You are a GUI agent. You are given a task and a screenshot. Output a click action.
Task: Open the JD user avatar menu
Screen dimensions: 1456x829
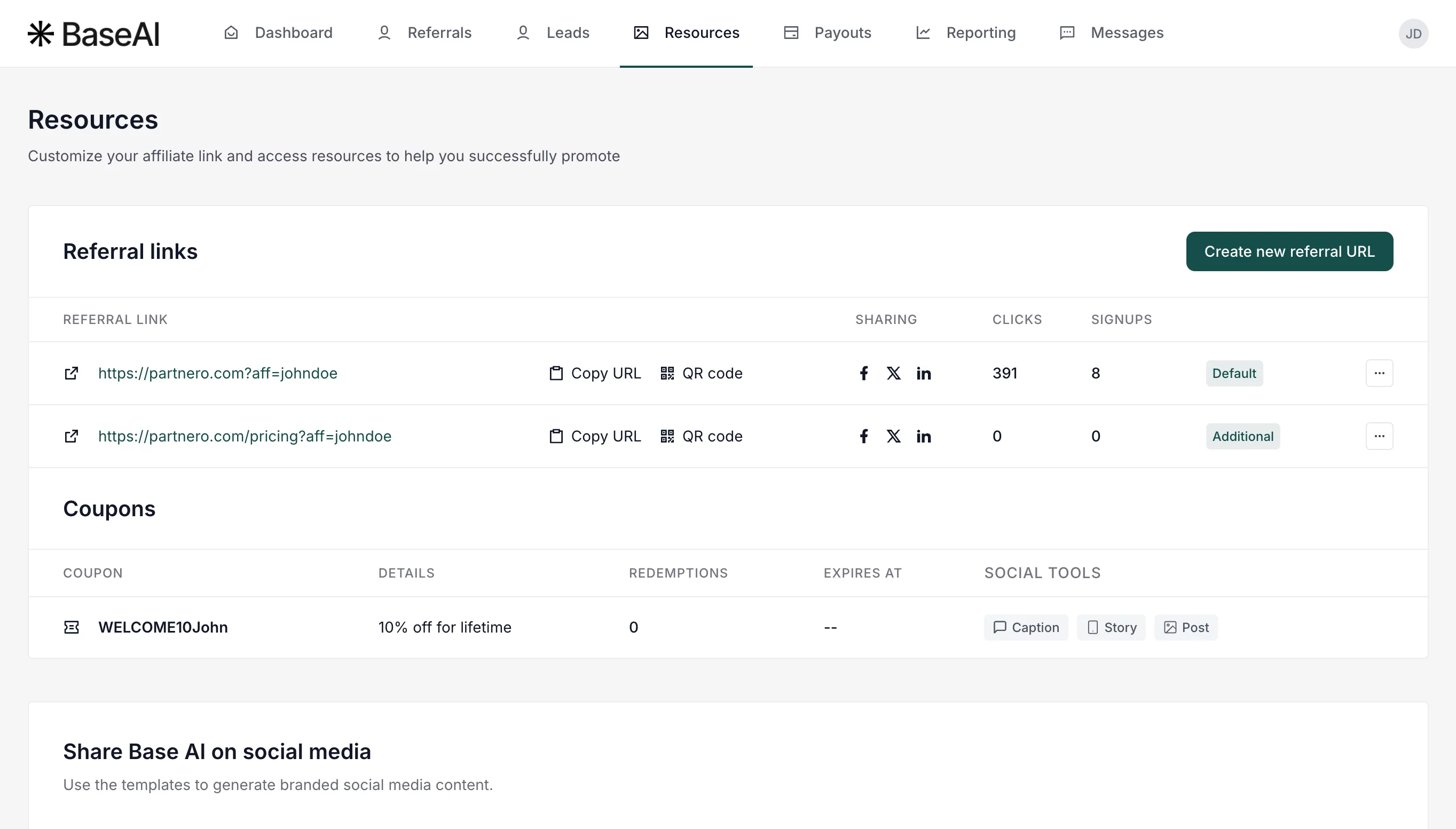1413,34
